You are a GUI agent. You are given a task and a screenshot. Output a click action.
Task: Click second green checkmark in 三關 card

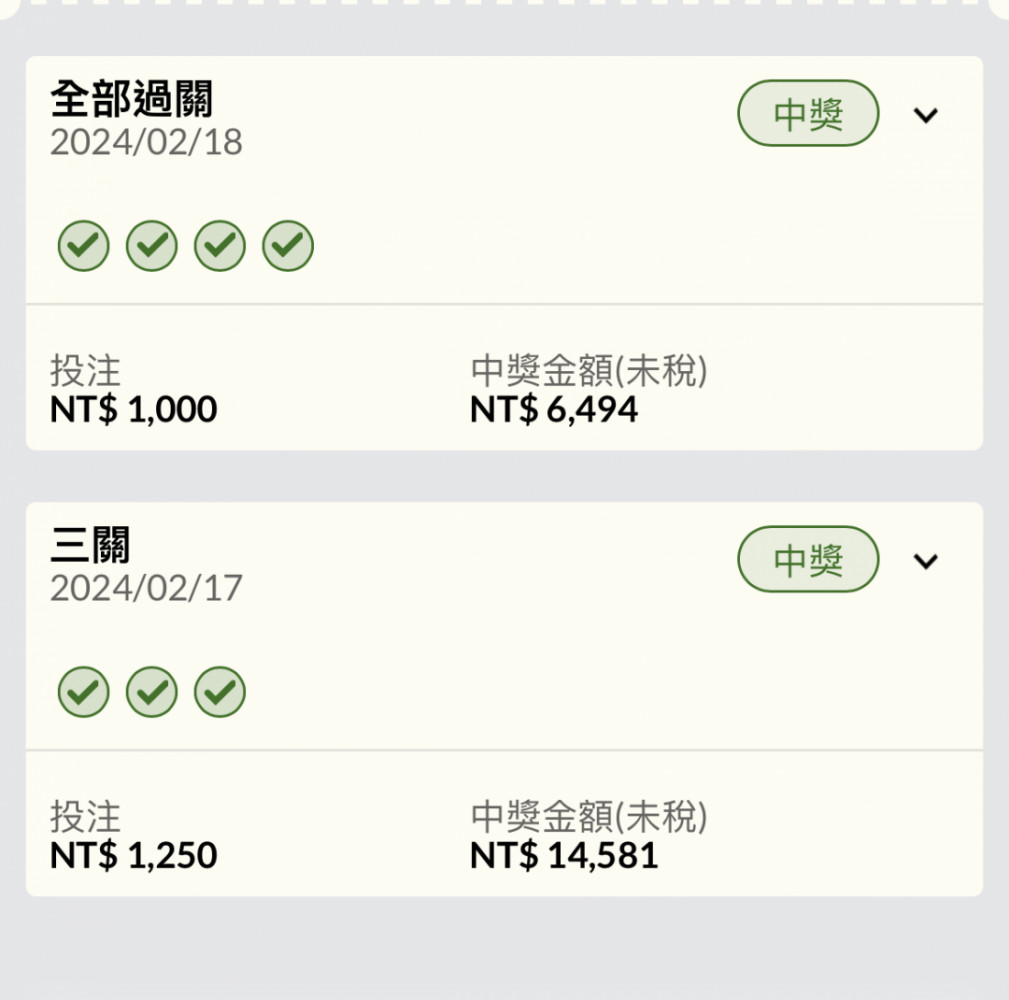point(152,692)
